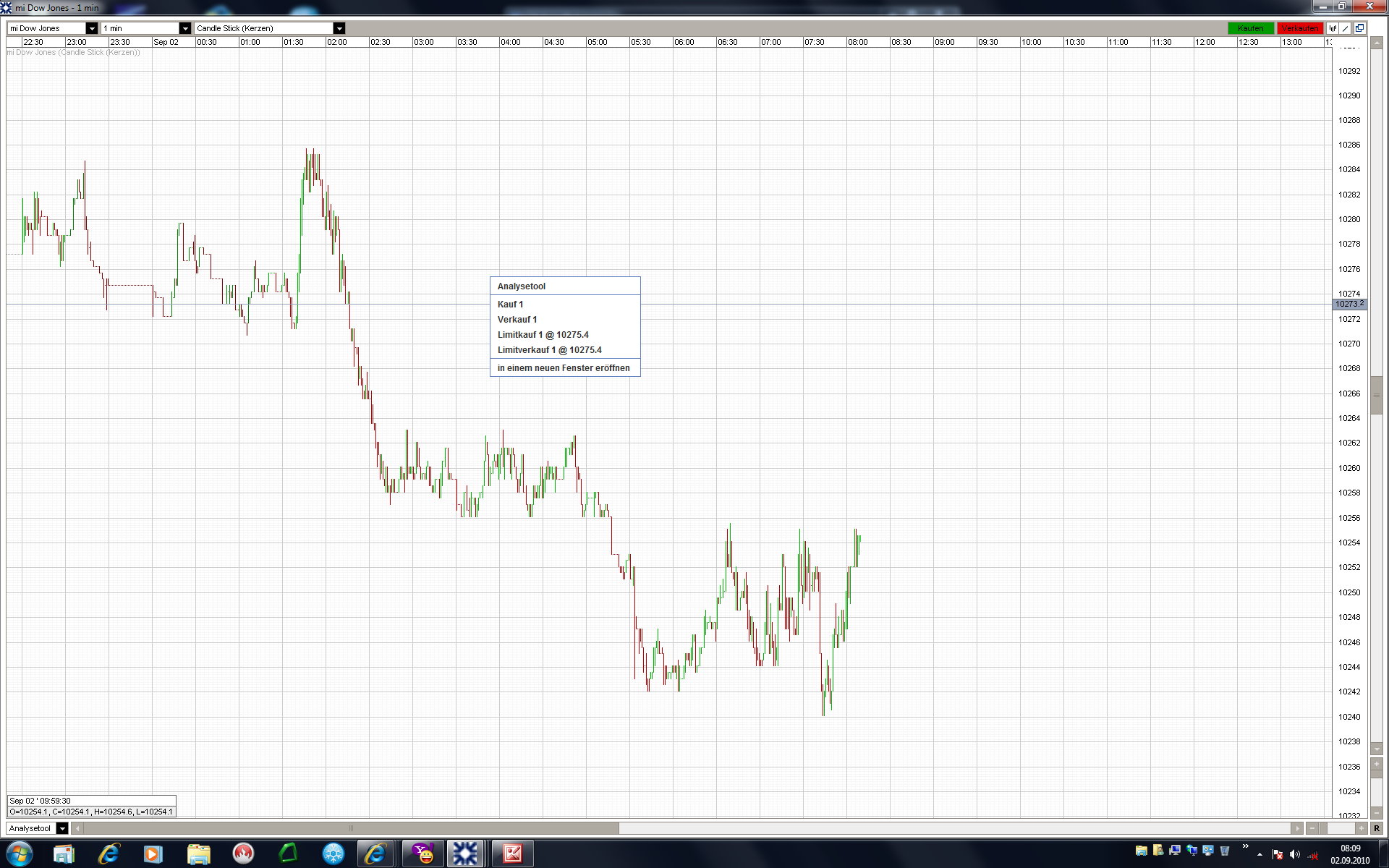Expand the Analysetool dropdown at bottom left
Image resolution: width=1389 pixels, height=868 pixels.
point(62,828)
